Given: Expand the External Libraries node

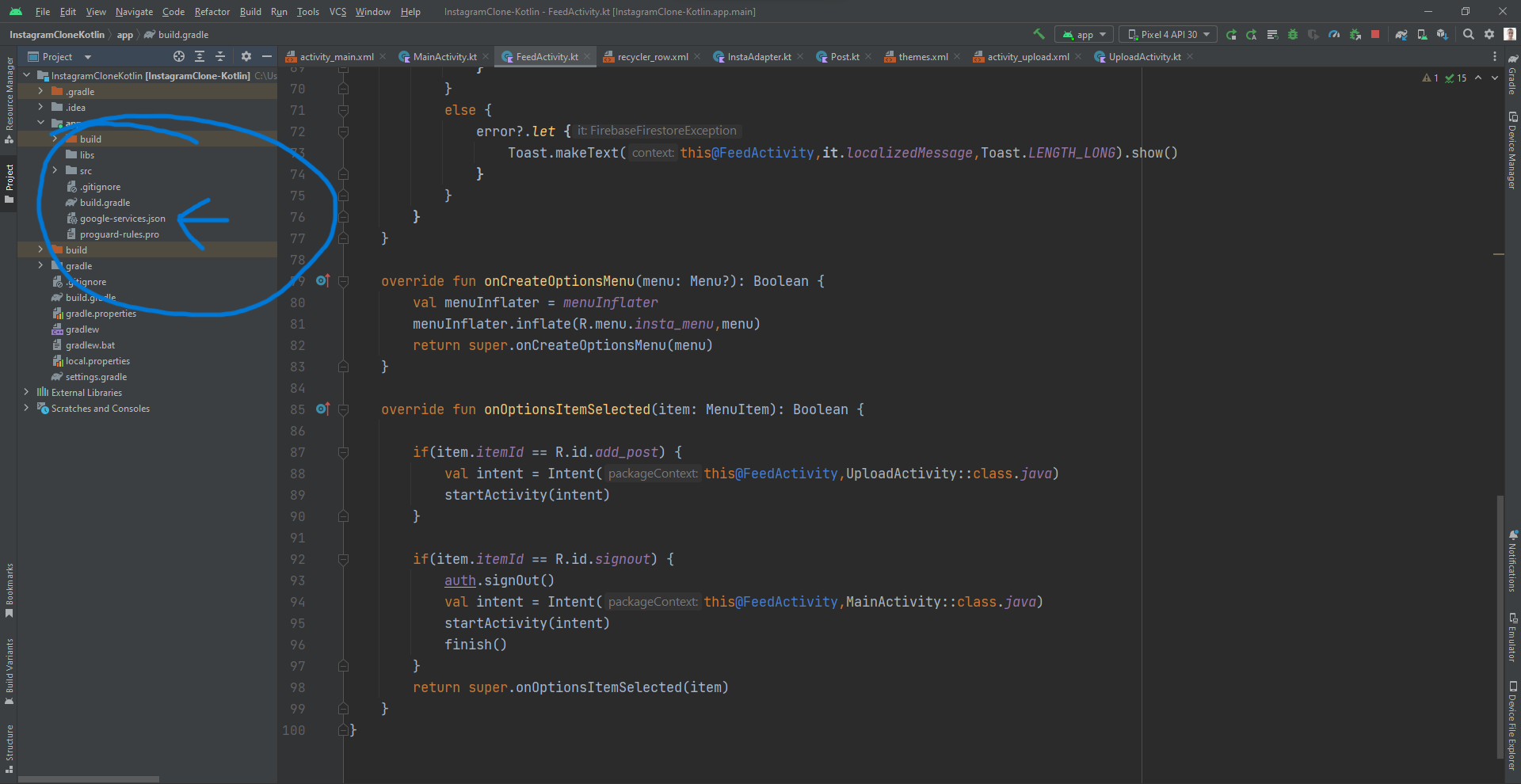Looking at the screenshot, I should click(x=26, y=392).
